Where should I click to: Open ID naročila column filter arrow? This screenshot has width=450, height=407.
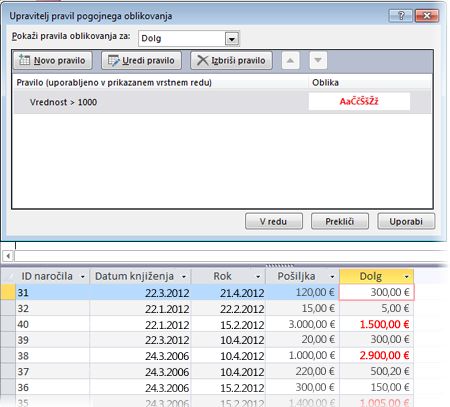coord(82,277)
